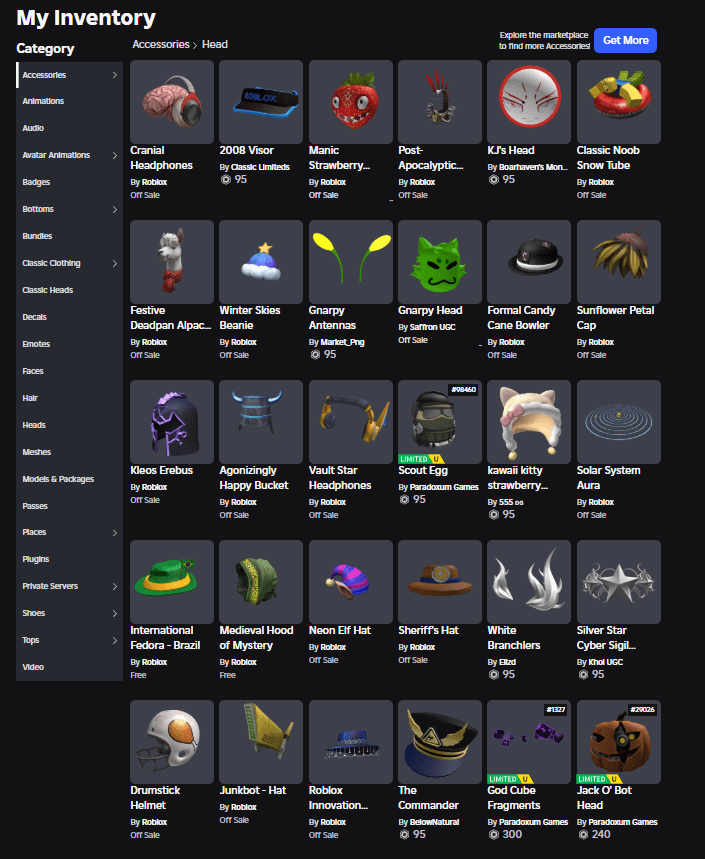The height and width of the screenshot is (859, 705).
Task: Expand the Classic Clothing category arrow
Action: click(114, 263)
